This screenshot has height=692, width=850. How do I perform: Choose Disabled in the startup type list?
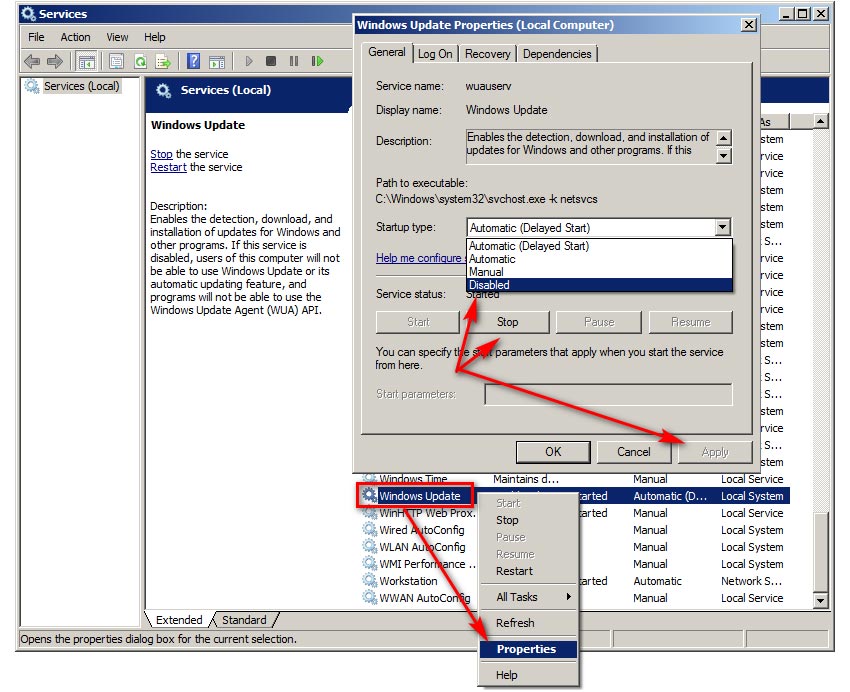[x=599, y=285]
